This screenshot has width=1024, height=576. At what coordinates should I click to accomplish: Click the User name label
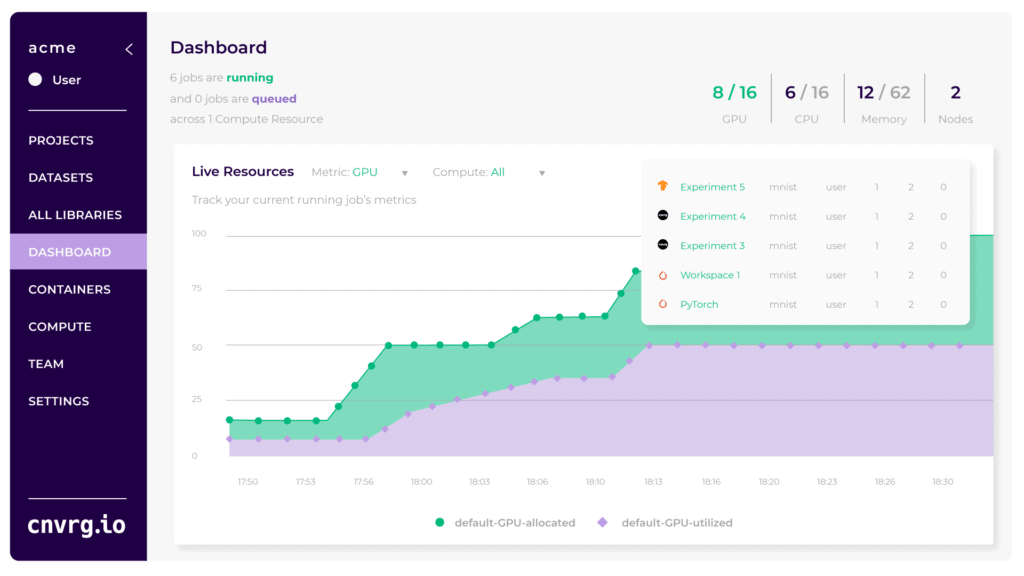pos(67,80)
